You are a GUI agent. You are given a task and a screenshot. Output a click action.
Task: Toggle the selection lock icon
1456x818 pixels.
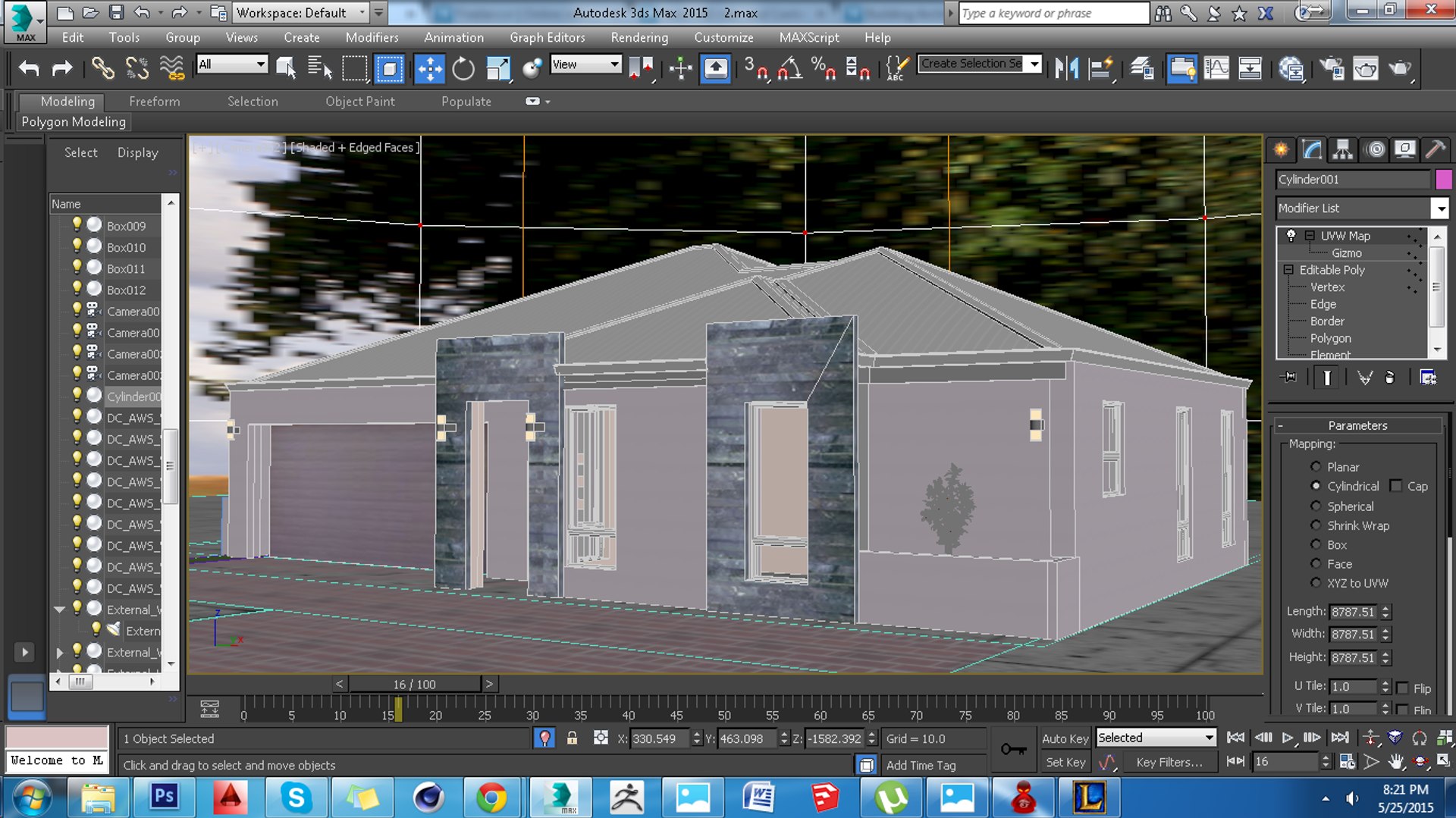pos(573,738)
